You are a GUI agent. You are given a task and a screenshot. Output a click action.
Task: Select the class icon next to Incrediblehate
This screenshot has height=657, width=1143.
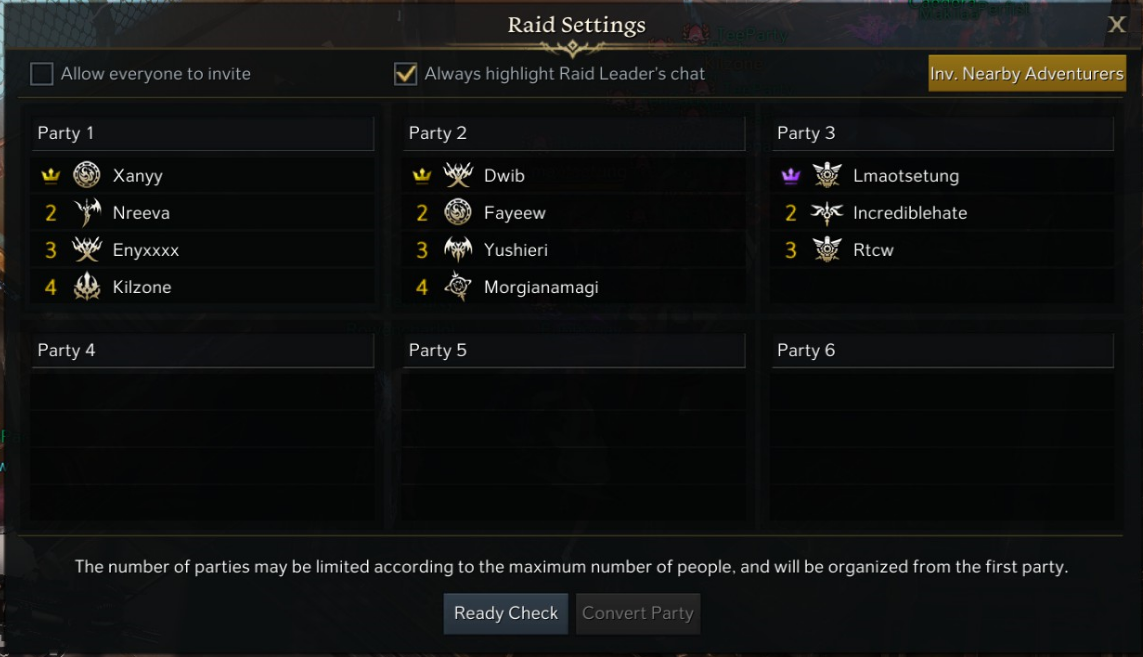(827, 213)
